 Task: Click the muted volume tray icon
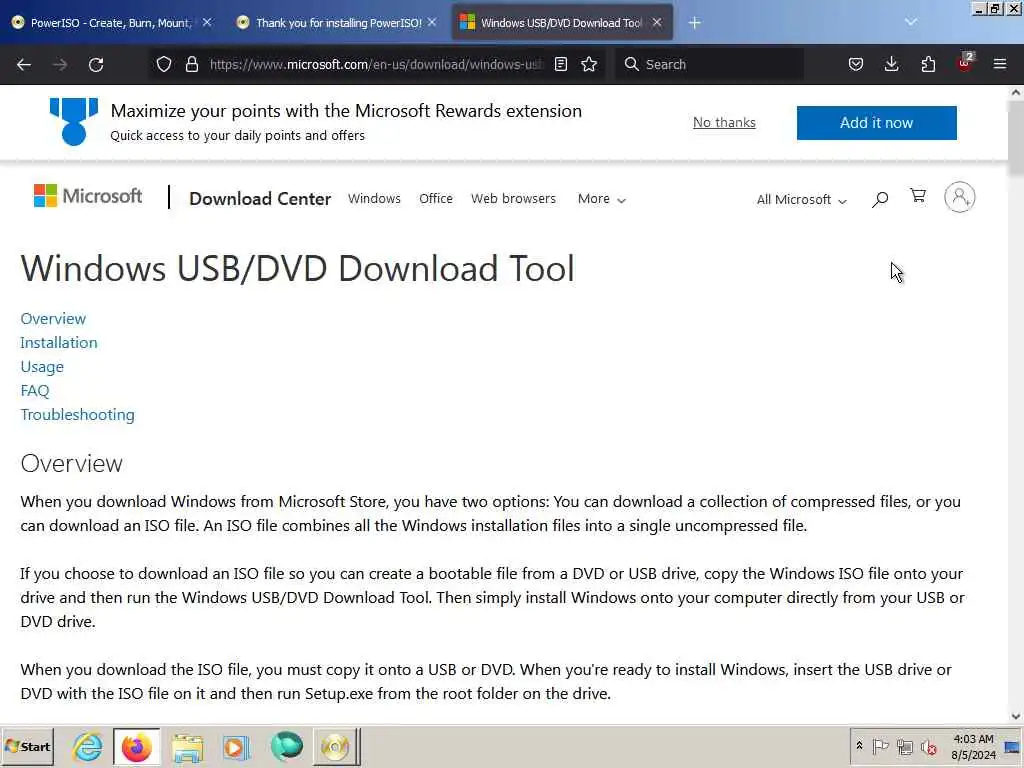click(928, 746)
